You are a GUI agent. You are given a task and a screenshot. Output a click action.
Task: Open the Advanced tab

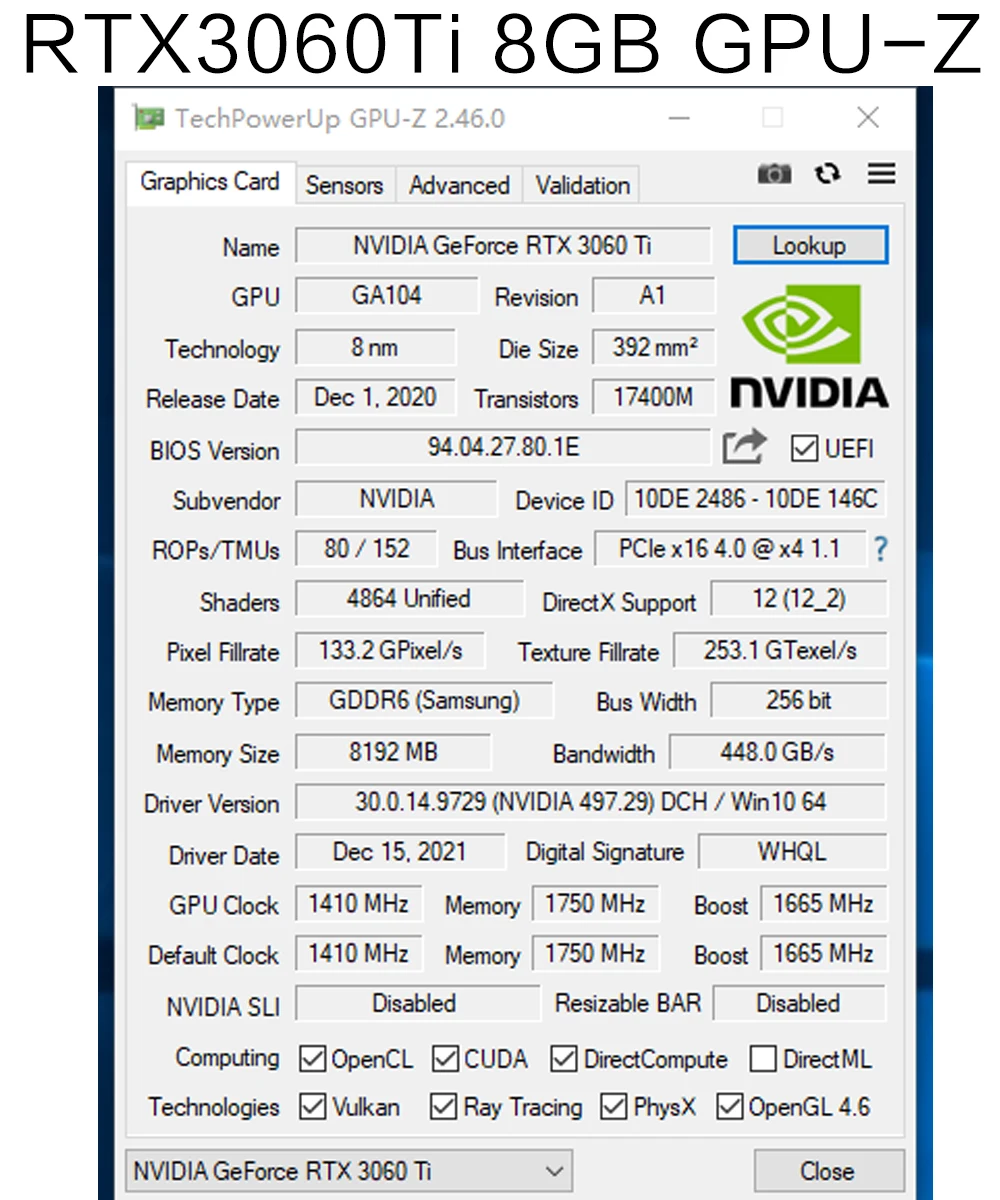coord(459,185)
